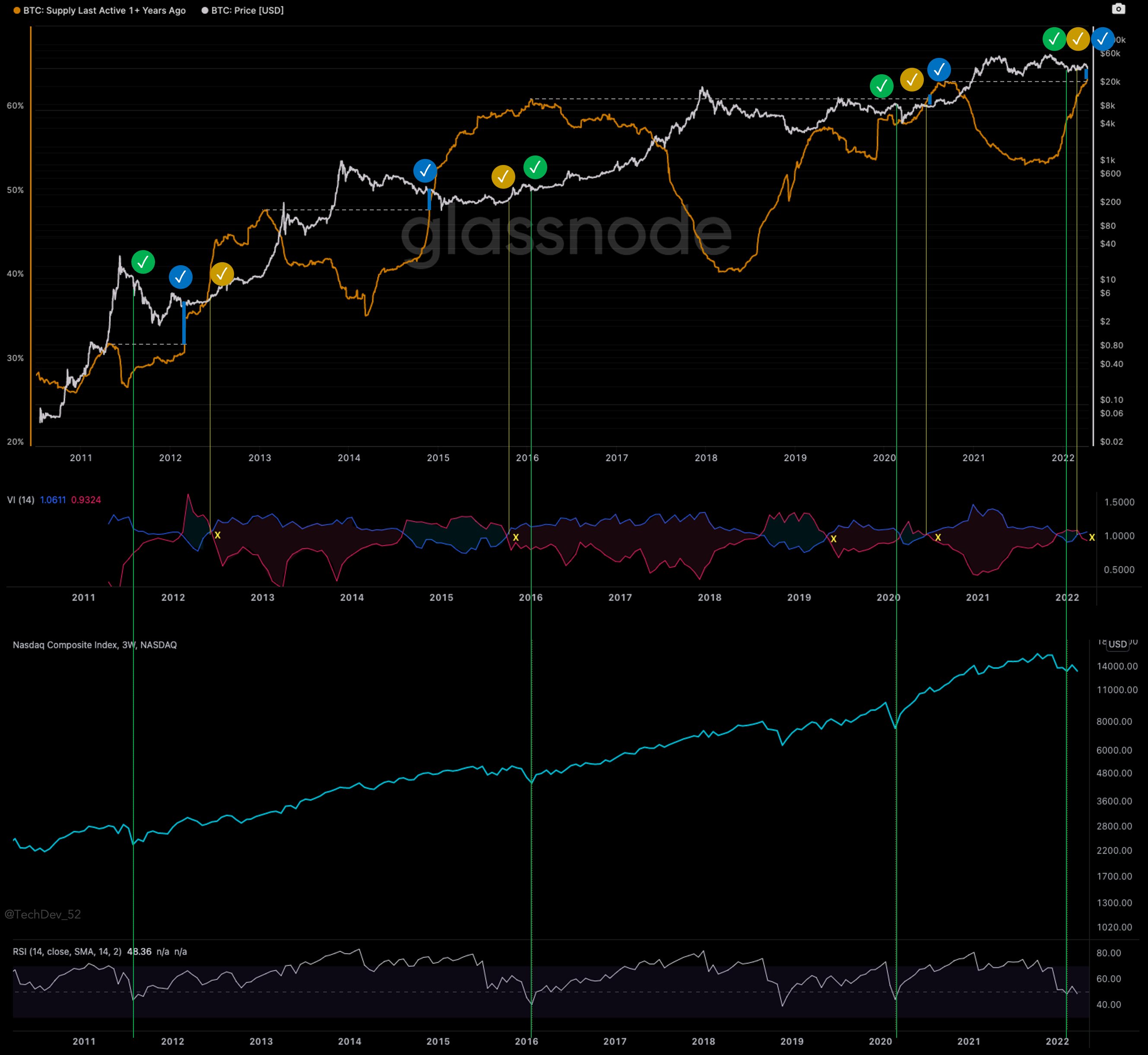Click green check mark above 2016 vertical line
Viewport: 1148px width, 1055px height.
pyautogui.click(x=535, y=167)
